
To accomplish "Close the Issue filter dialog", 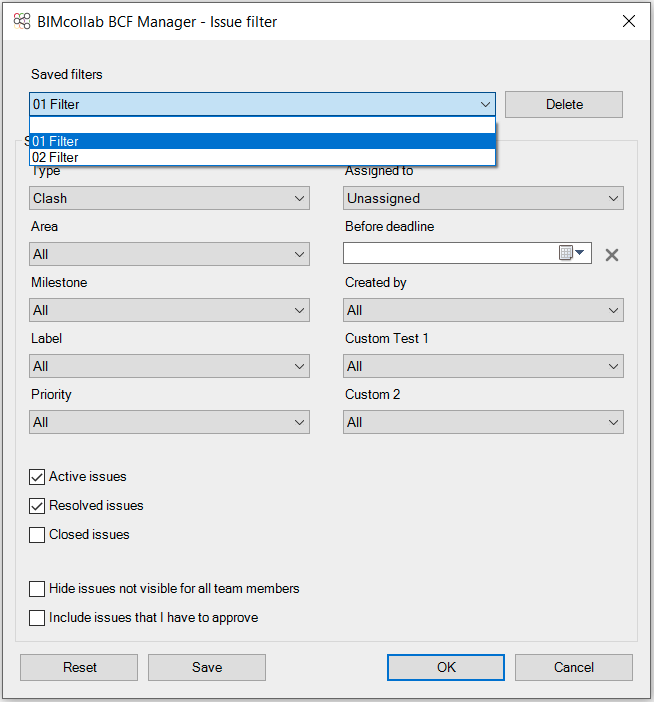I will tap(628, 21).
